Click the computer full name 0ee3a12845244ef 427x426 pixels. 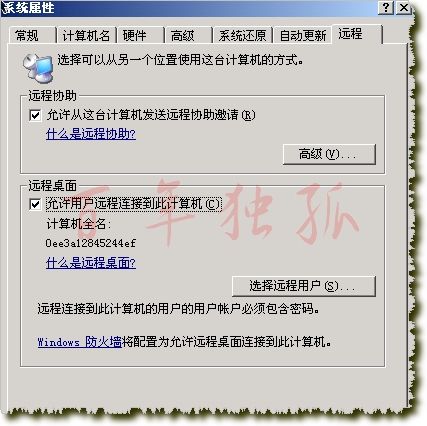click(x=91, y=243)
